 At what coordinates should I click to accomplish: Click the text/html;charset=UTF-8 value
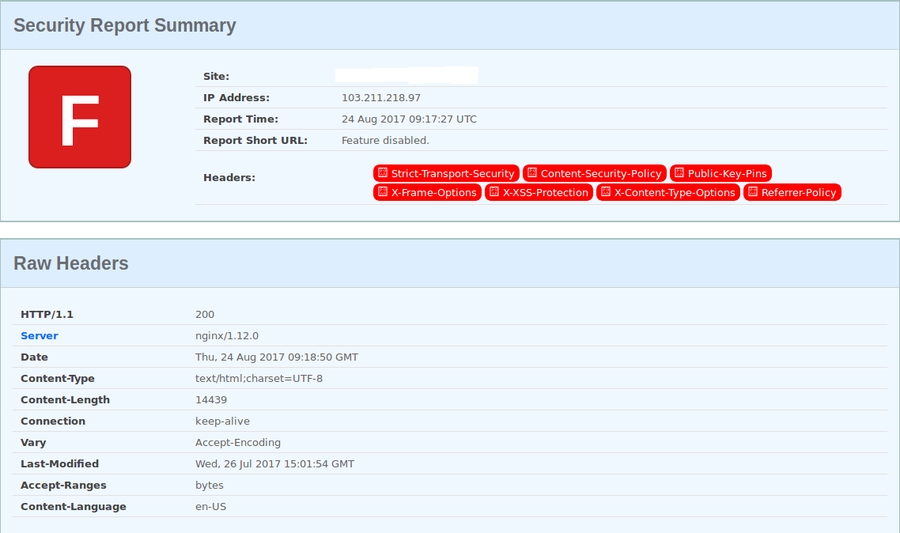pyautogui.click(x=259, y=379)
